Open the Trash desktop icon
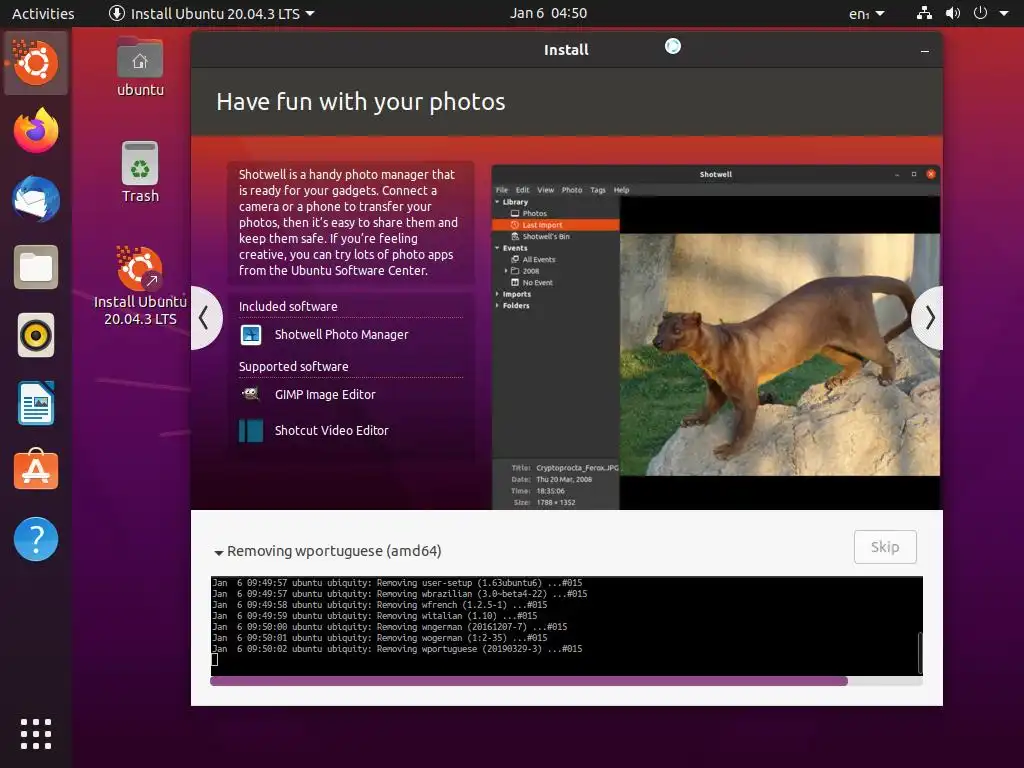1024x768 pixels. pyautogui.click(x=140, y=172)
